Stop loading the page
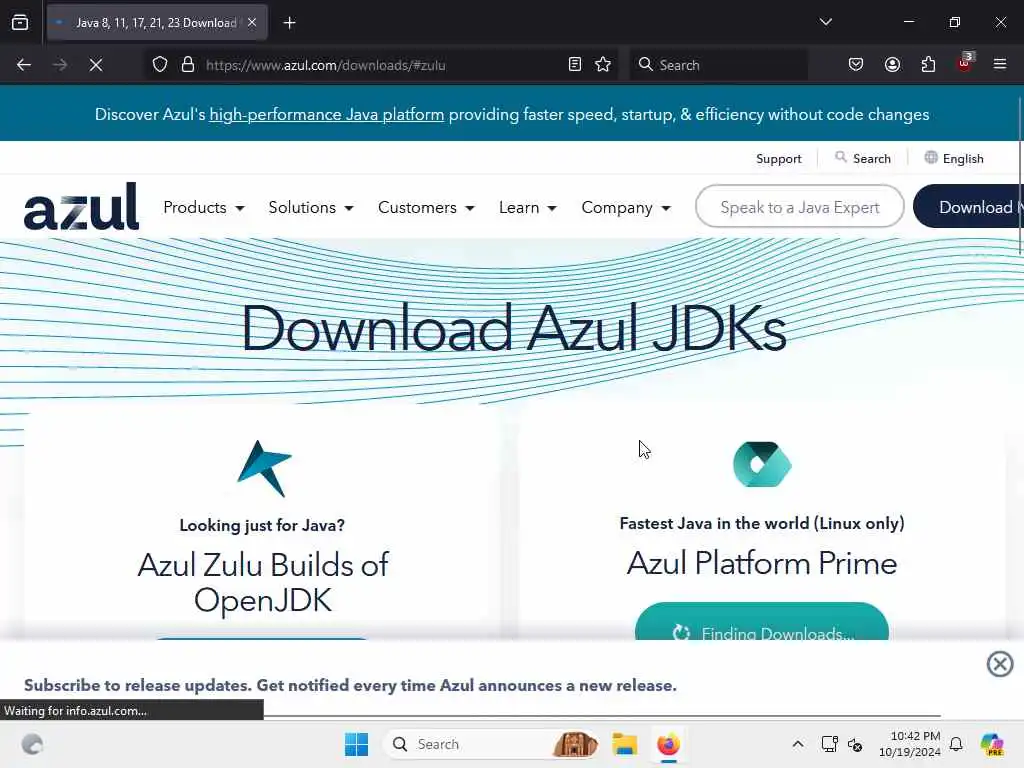Image resolution: width=1024 pixels, height=768 pixels. coord(96,65)
